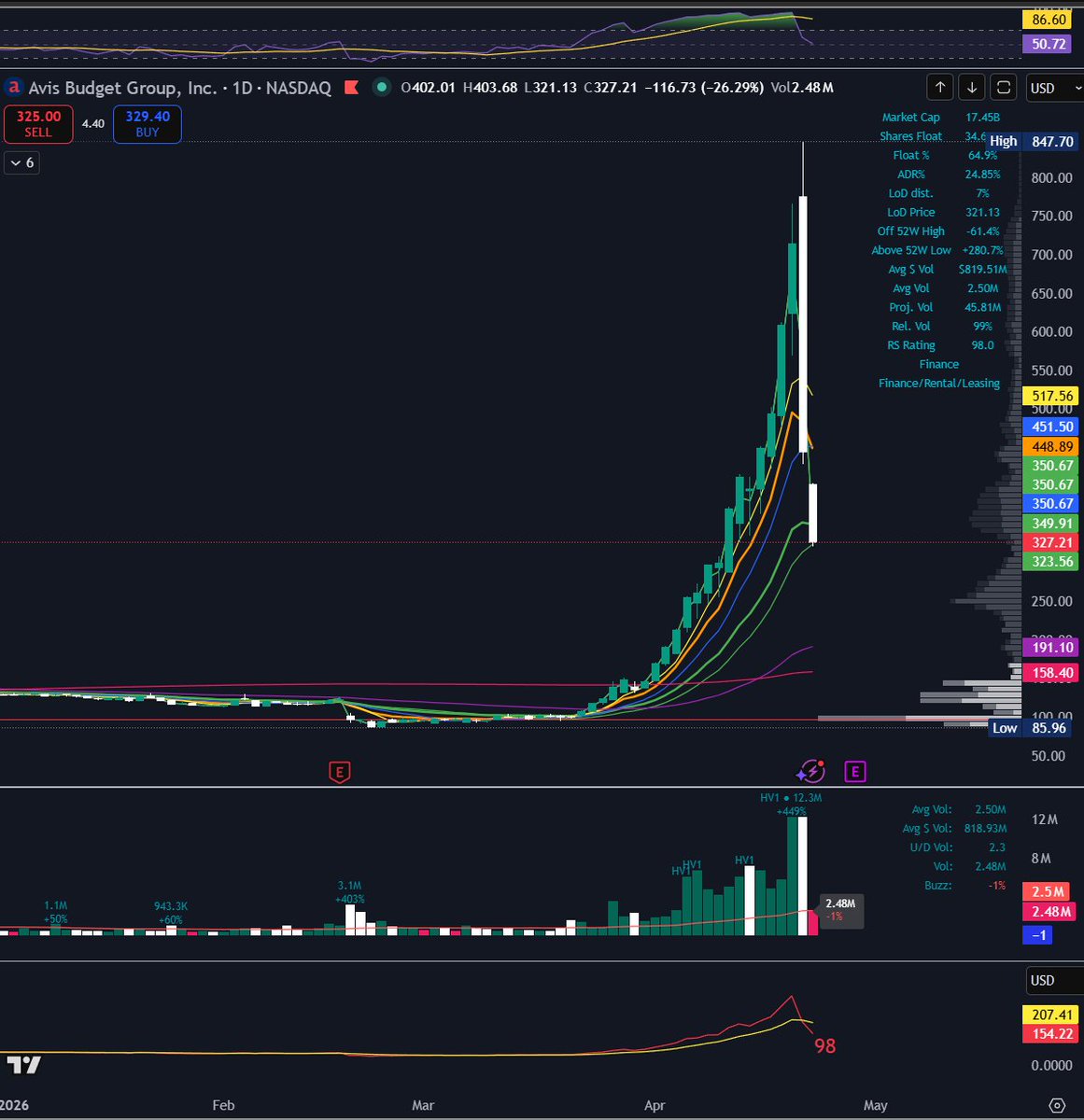
Task: Click the High 847.70 price label
Action: tap(1033, 142)
